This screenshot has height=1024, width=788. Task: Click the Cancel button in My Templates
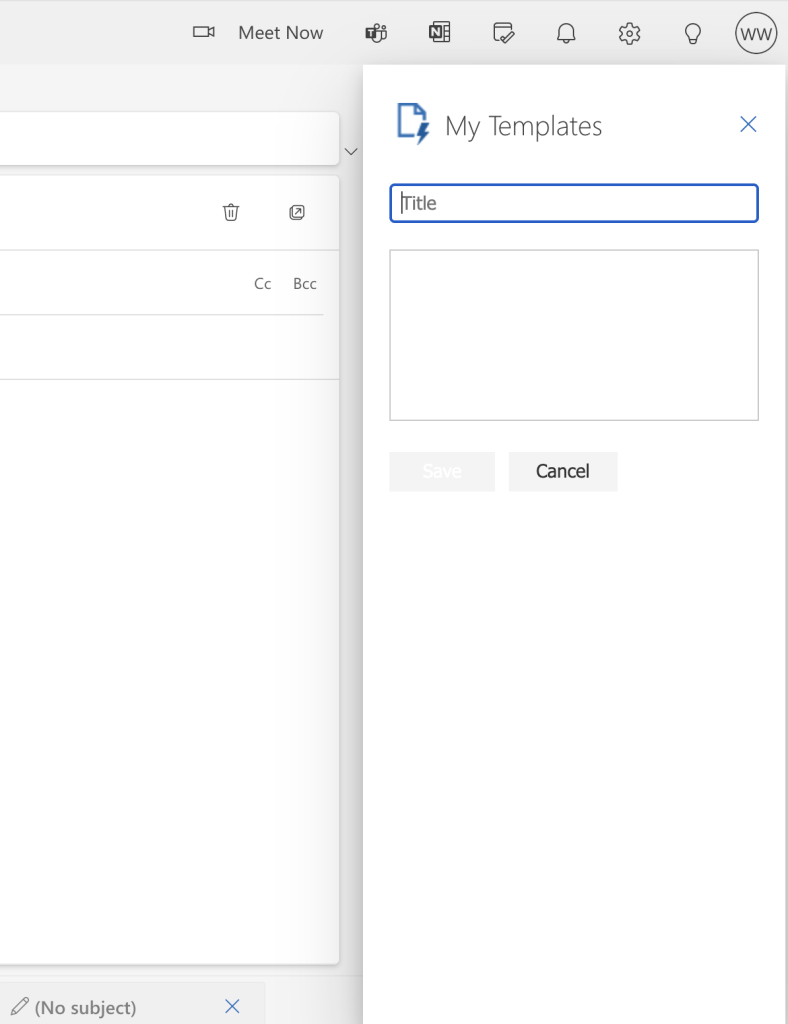[563, 471]
